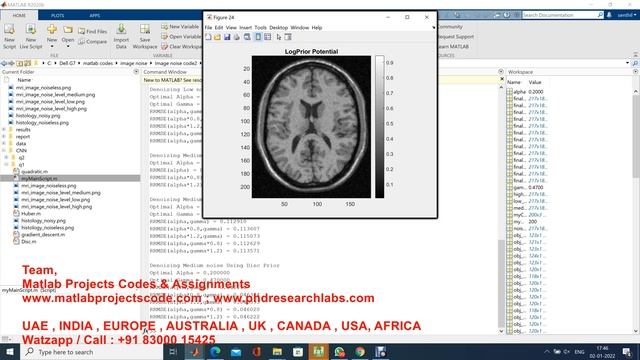Click New Script in the MATLAB toolstrip

(x=9, y=36)
